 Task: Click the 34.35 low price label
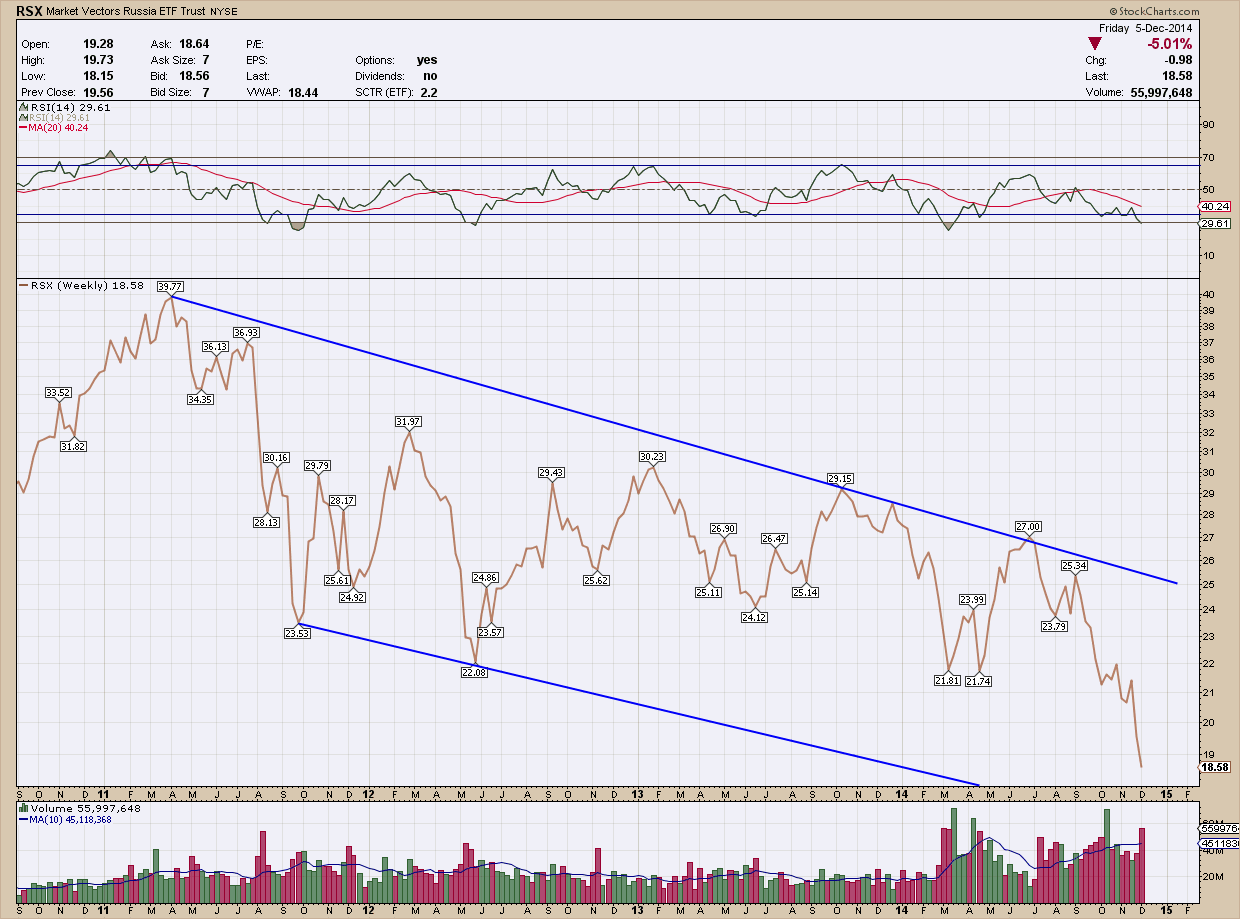200,398
